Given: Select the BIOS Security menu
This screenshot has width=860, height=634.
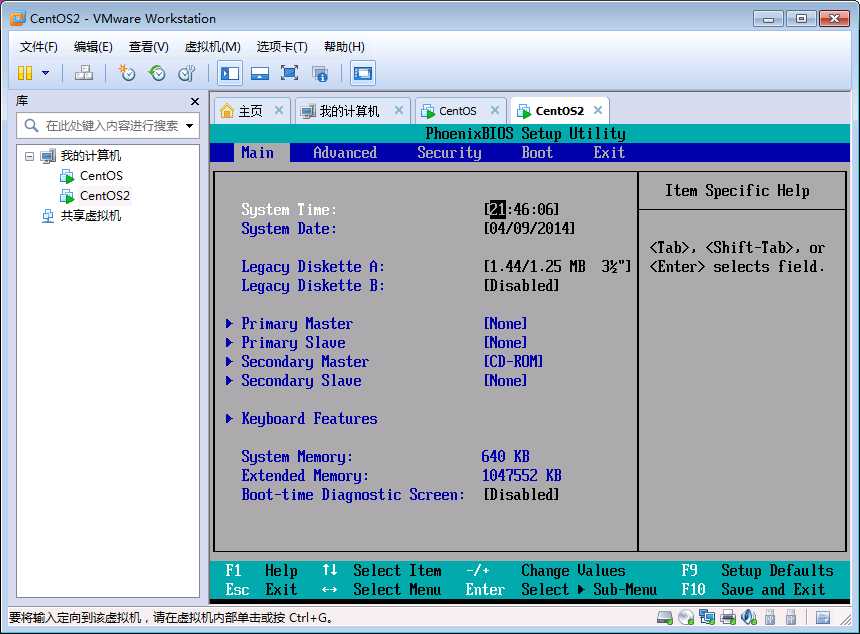Looking at the screenshot, I should 449,152.
